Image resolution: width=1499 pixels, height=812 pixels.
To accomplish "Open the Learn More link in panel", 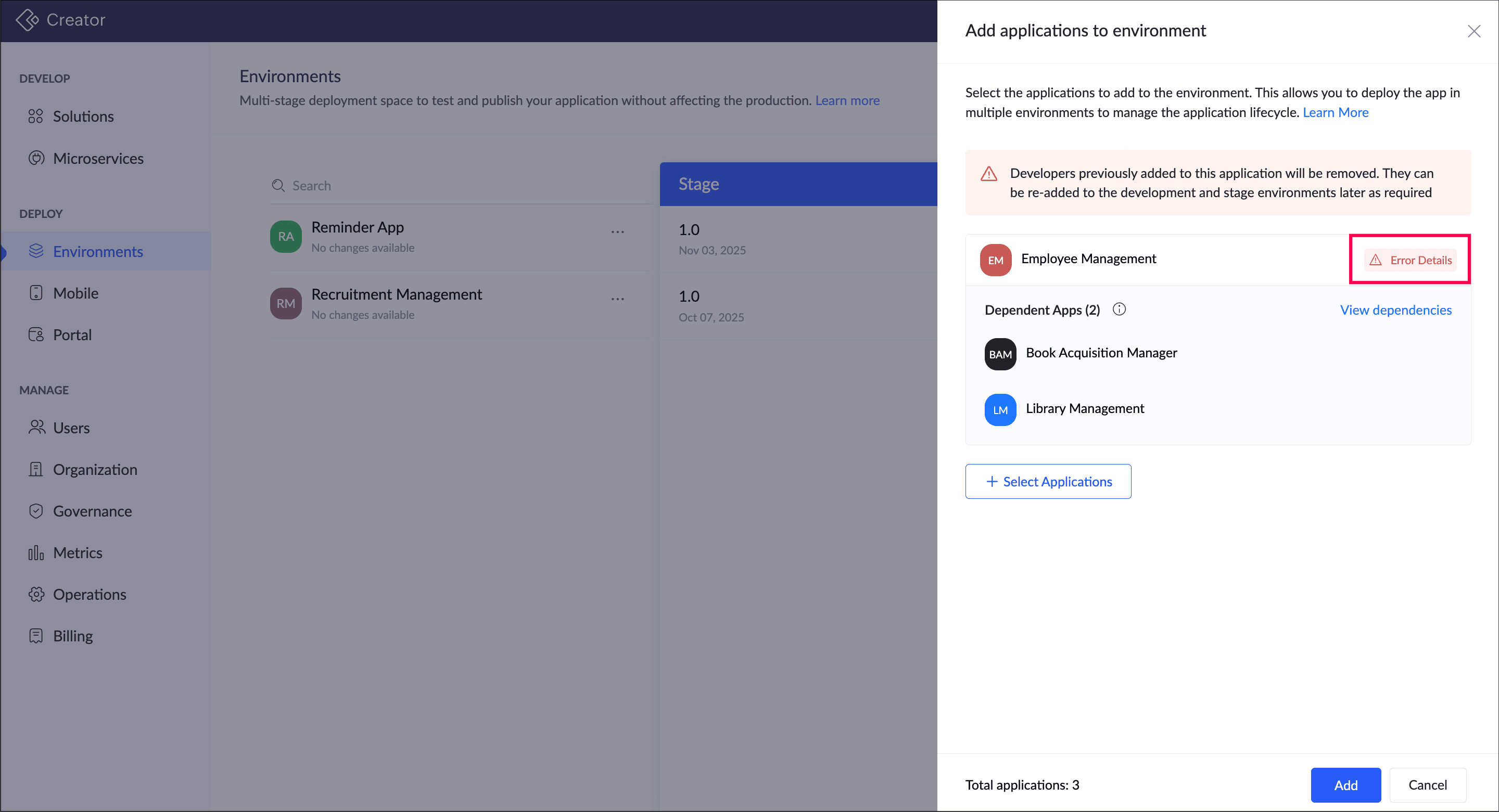I will [x=1335, y=112].
